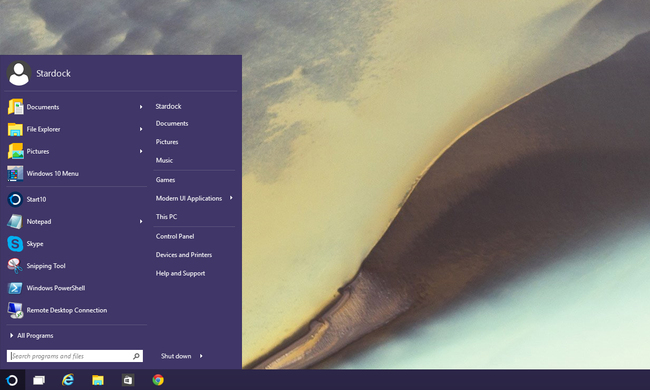Open the Notepad icon
Image resolution: width=650 pixels, height=390 pixels.
[15, 221]
